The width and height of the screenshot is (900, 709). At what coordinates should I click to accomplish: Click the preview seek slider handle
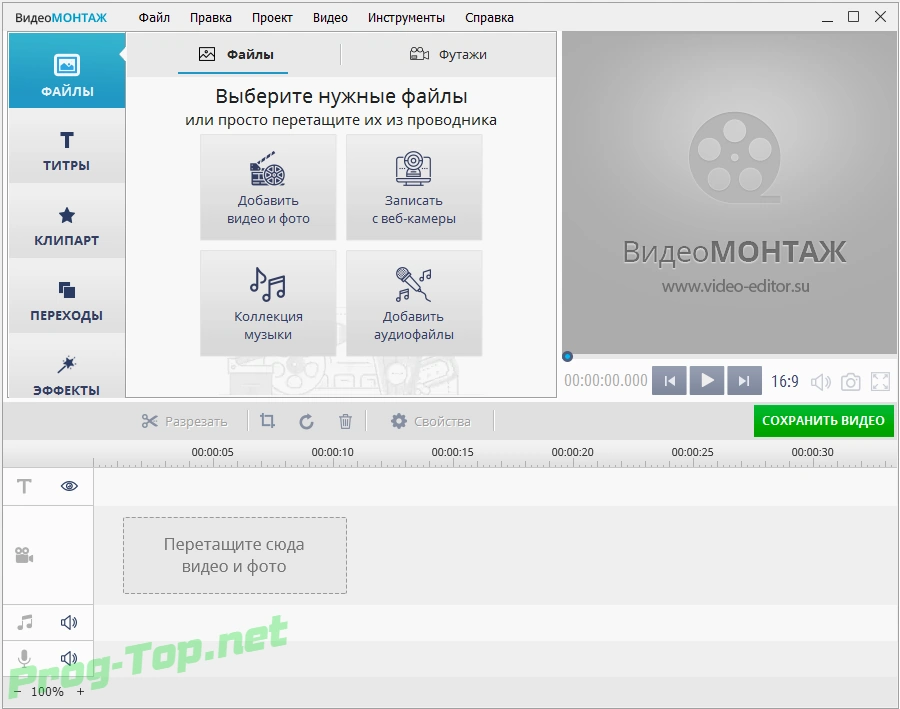[x=568, y=357]
